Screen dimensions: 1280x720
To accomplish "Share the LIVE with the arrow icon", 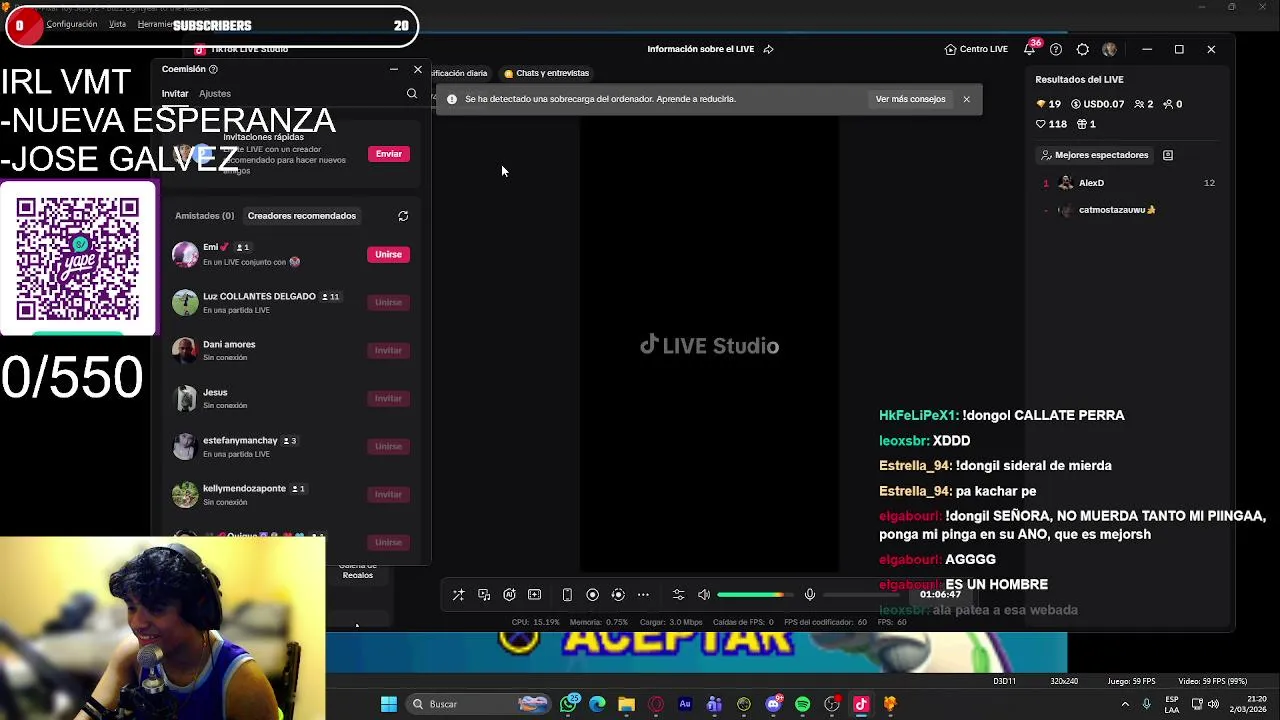I will coord(768,49).
